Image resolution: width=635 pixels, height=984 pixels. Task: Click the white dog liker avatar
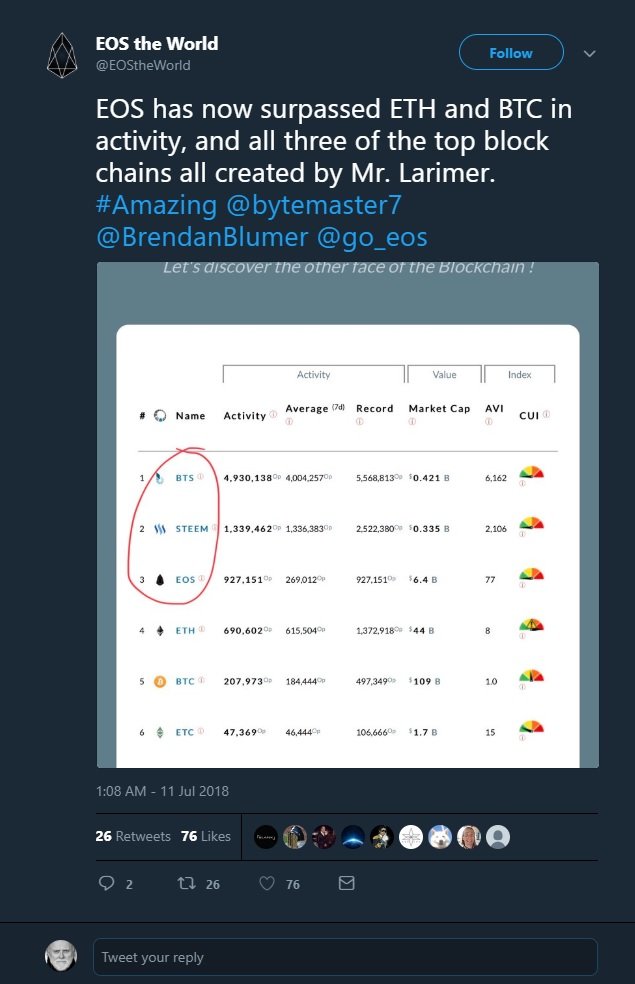point(440,837)
